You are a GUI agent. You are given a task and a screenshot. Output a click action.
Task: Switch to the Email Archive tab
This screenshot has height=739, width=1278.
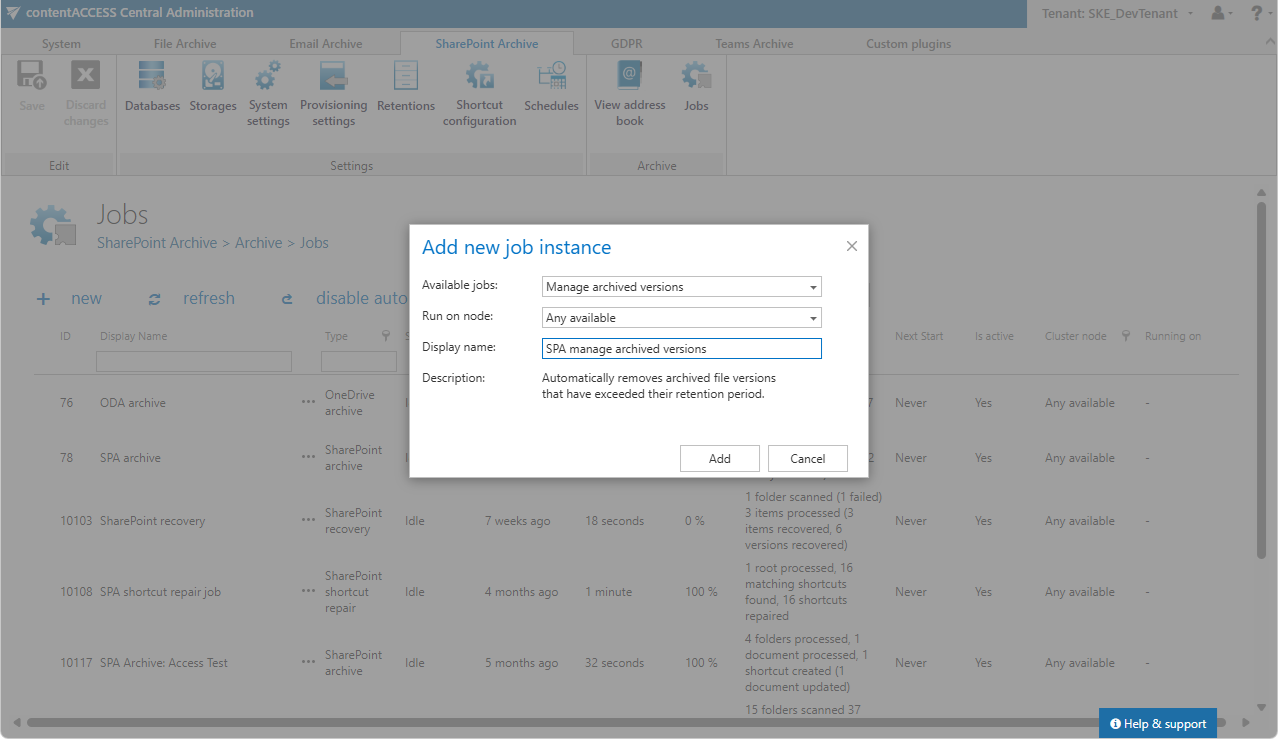click(326, 44)
